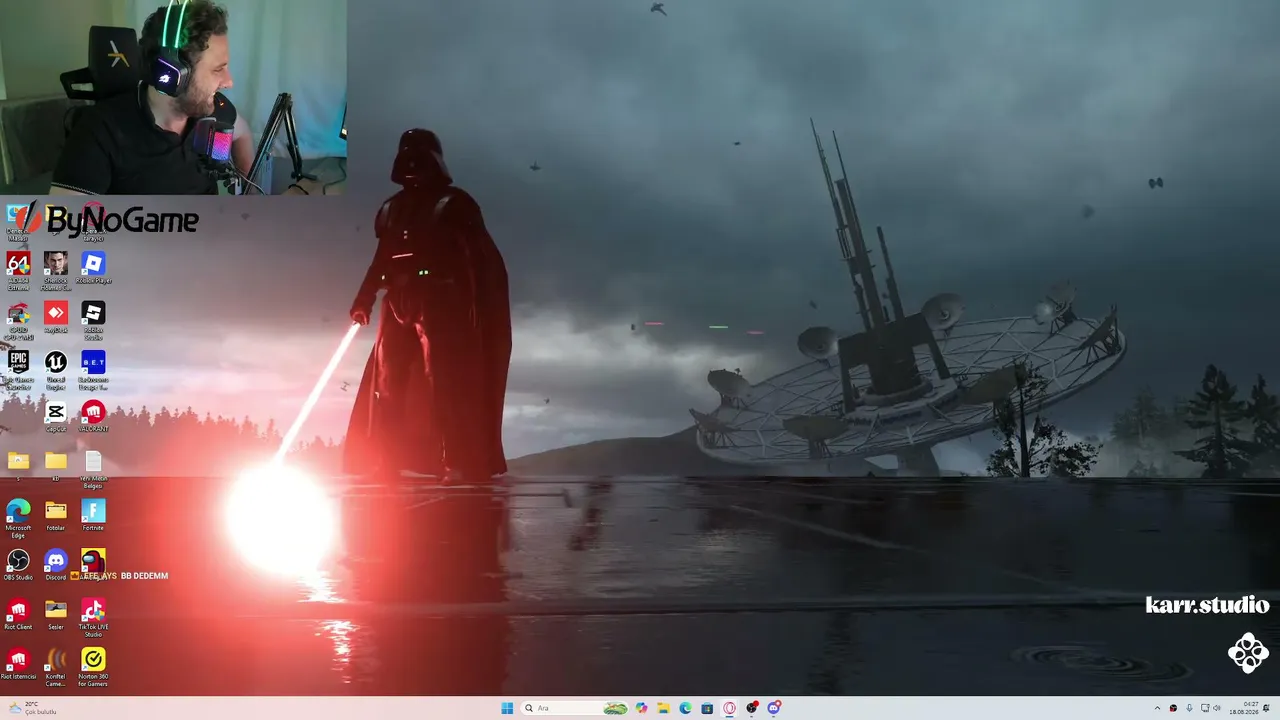Open Microsoft Store from the taskbar
This screenshot has height=720, width=1280.
(x=707, y=708)
